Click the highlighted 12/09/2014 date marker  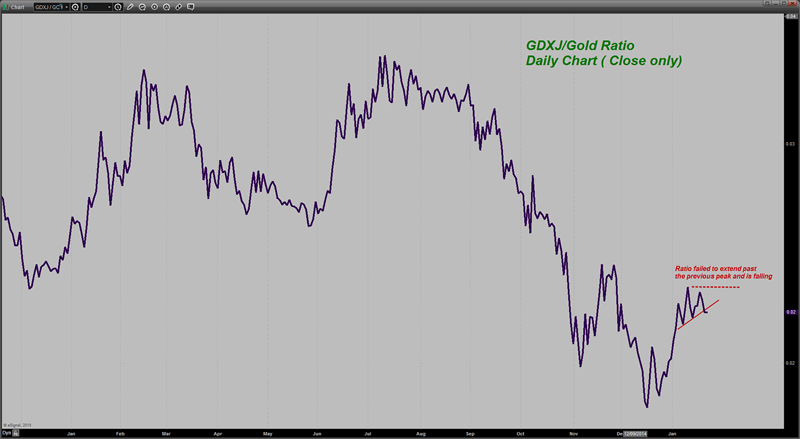[635, 434]
